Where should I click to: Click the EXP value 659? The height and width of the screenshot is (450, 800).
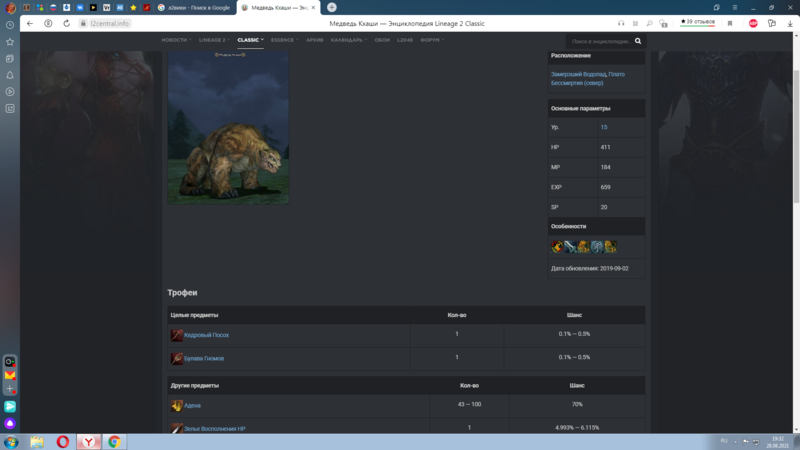click(x=605, y=187)
